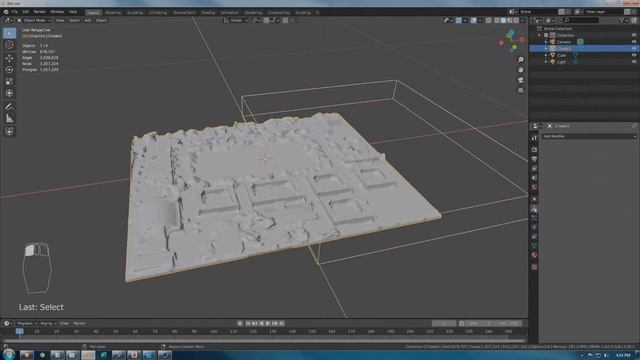This screenshot has height=360, width=640.
Task: Open the Object properties tab icon
Action: point(534,199)
